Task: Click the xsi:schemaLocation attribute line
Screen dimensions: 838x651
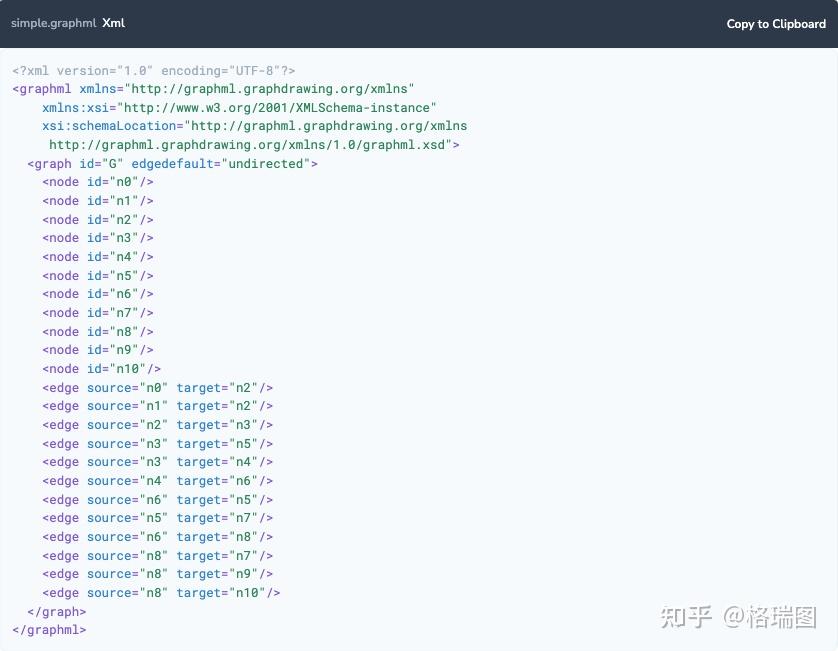Action: click(x=254, y=126)
